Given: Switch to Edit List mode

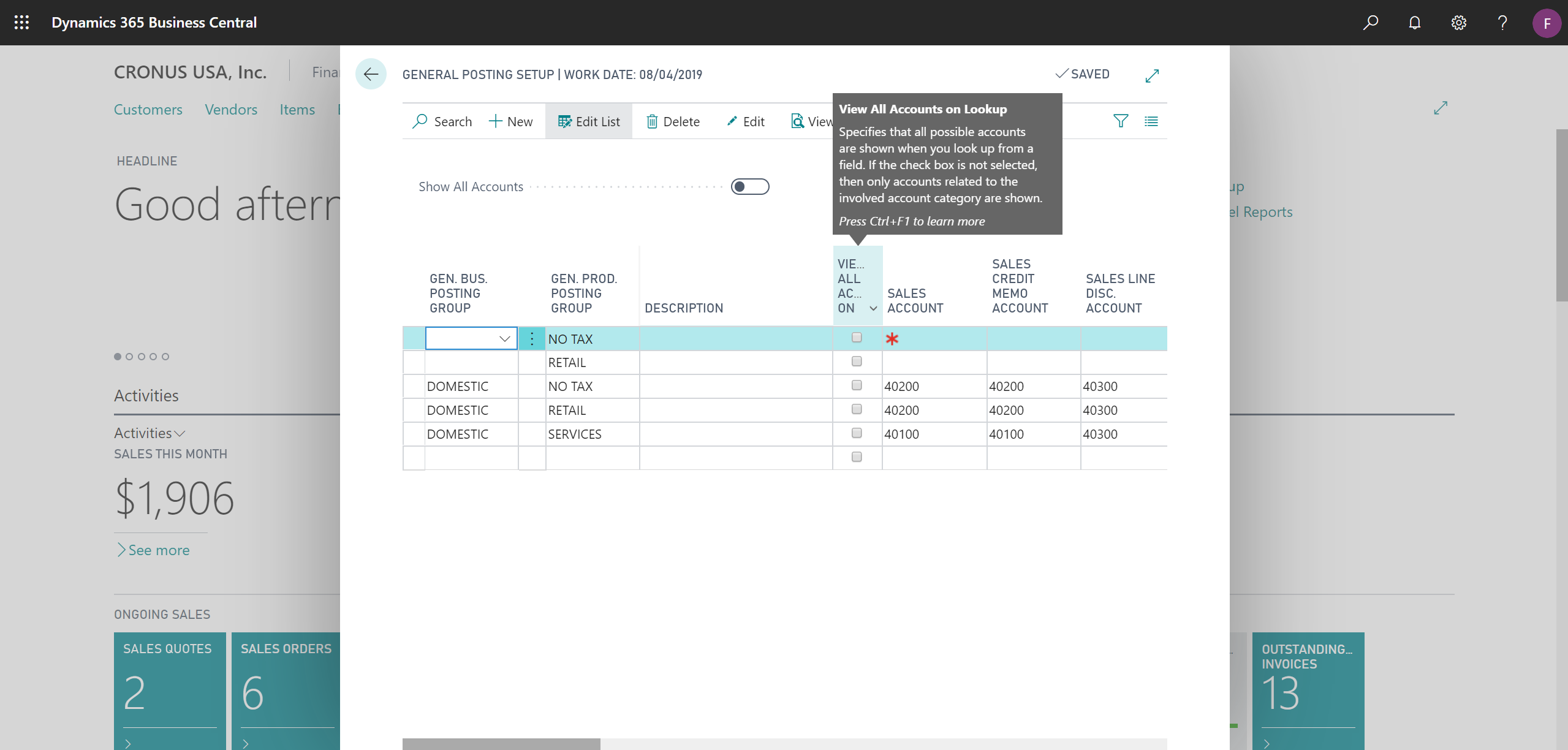Looking at the screenshot, I should [588, 121].
